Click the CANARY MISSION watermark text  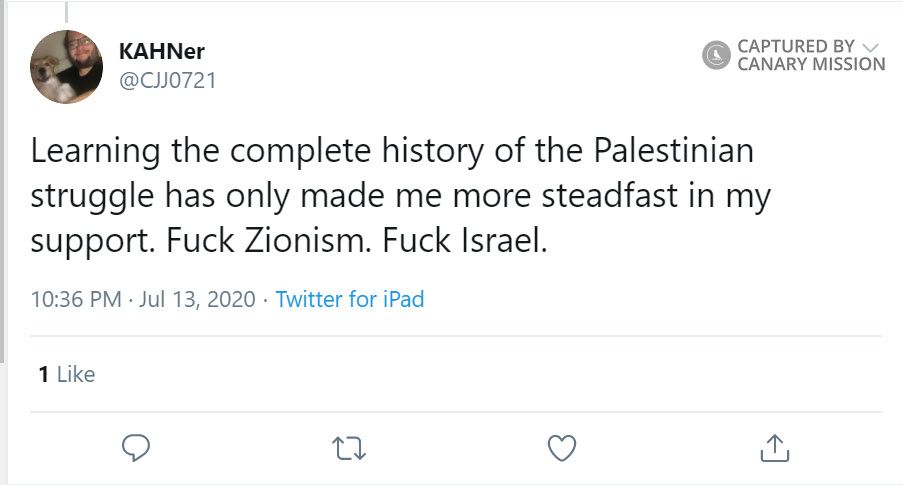[810, 64]
